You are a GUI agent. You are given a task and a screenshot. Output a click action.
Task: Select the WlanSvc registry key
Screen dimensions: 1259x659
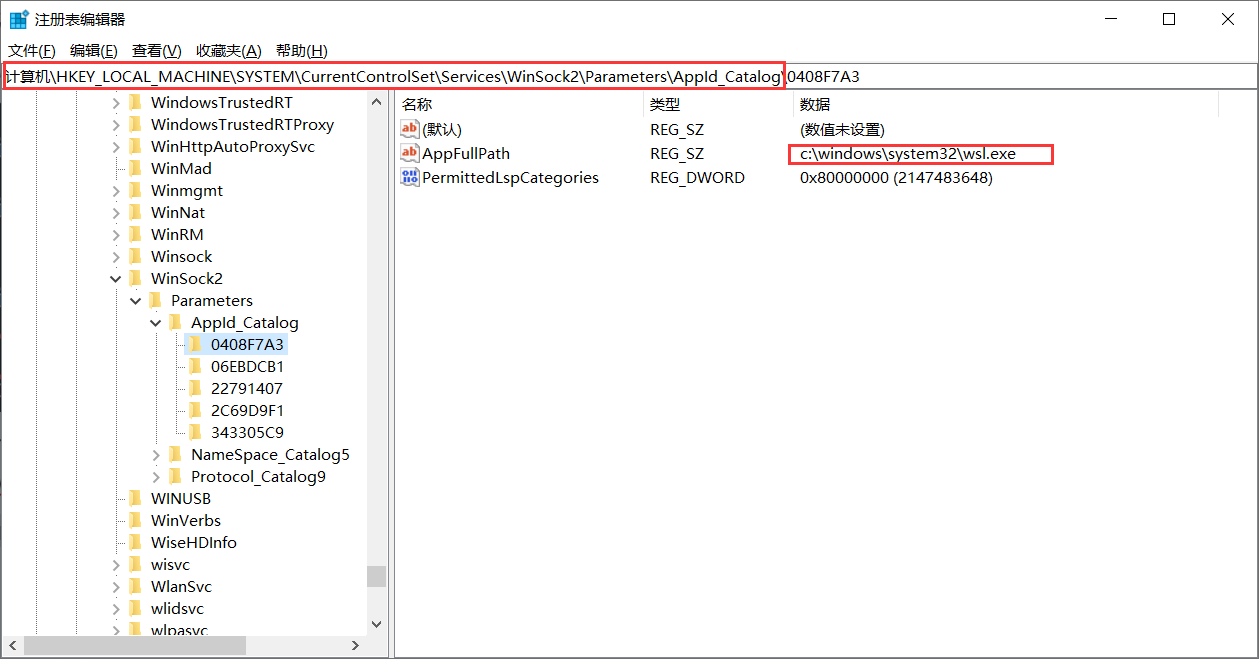click(181, 586)
